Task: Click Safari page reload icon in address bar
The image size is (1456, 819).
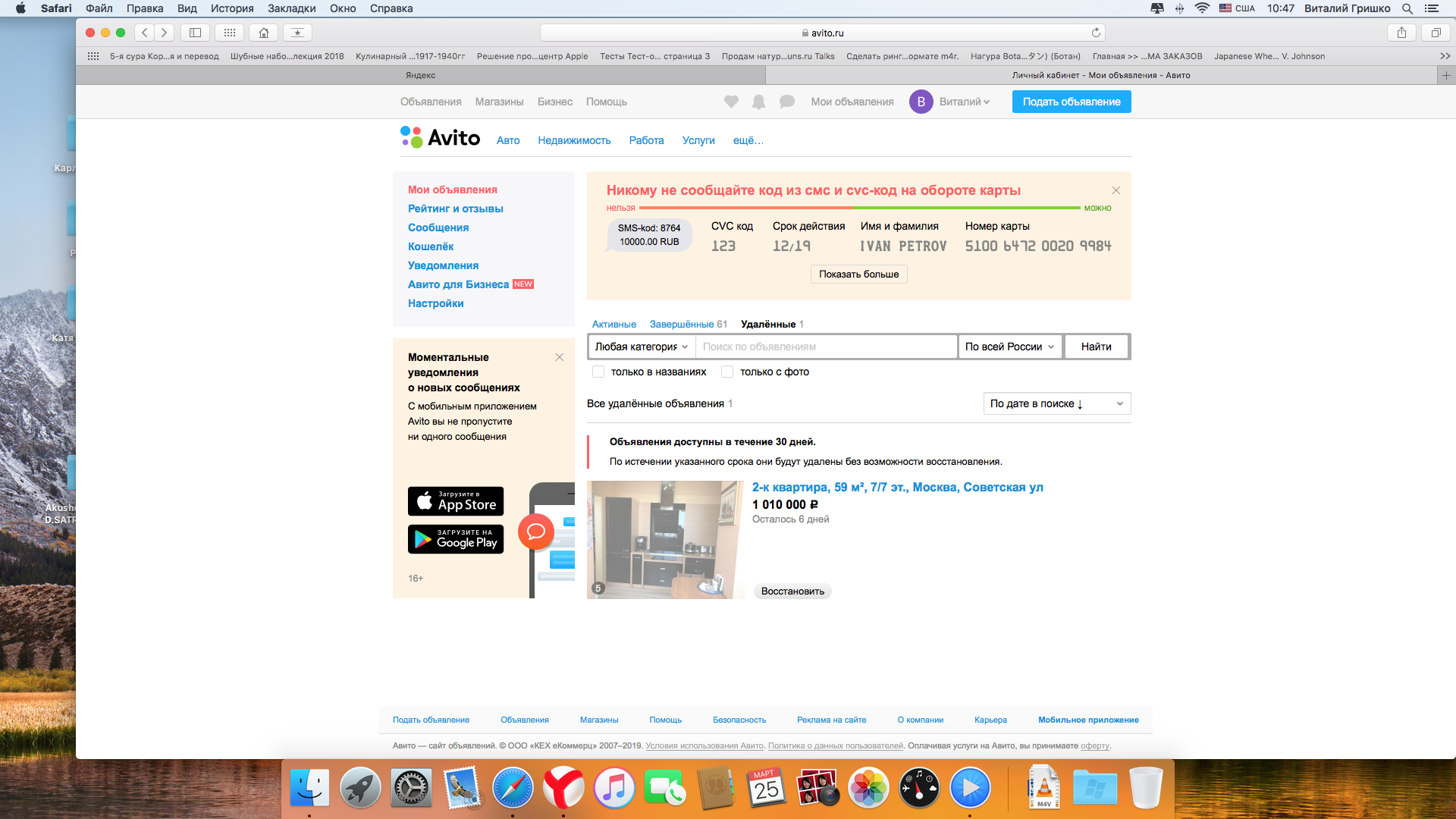Action: pos(1096,33)
